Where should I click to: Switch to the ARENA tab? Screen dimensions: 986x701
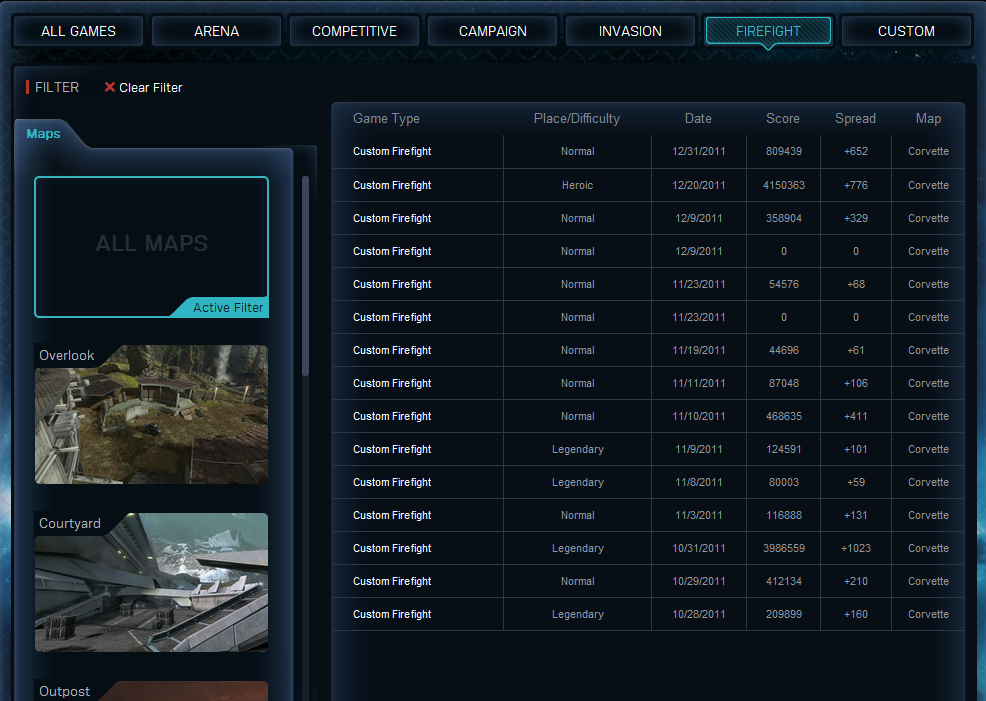pos(216,31)
